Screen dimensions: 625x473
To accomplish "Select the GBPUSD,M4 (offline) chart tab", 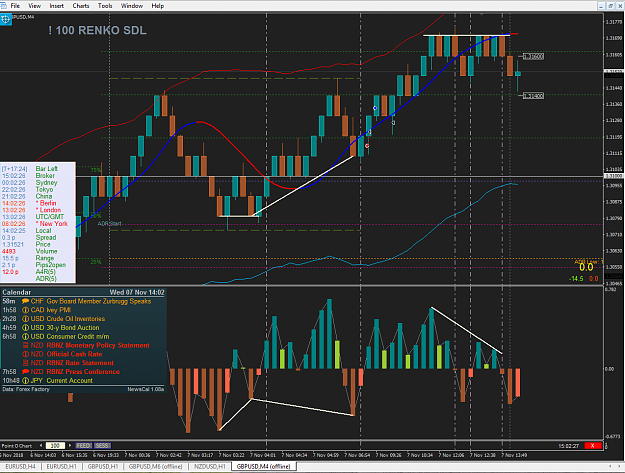I will (x=263, y=466).
